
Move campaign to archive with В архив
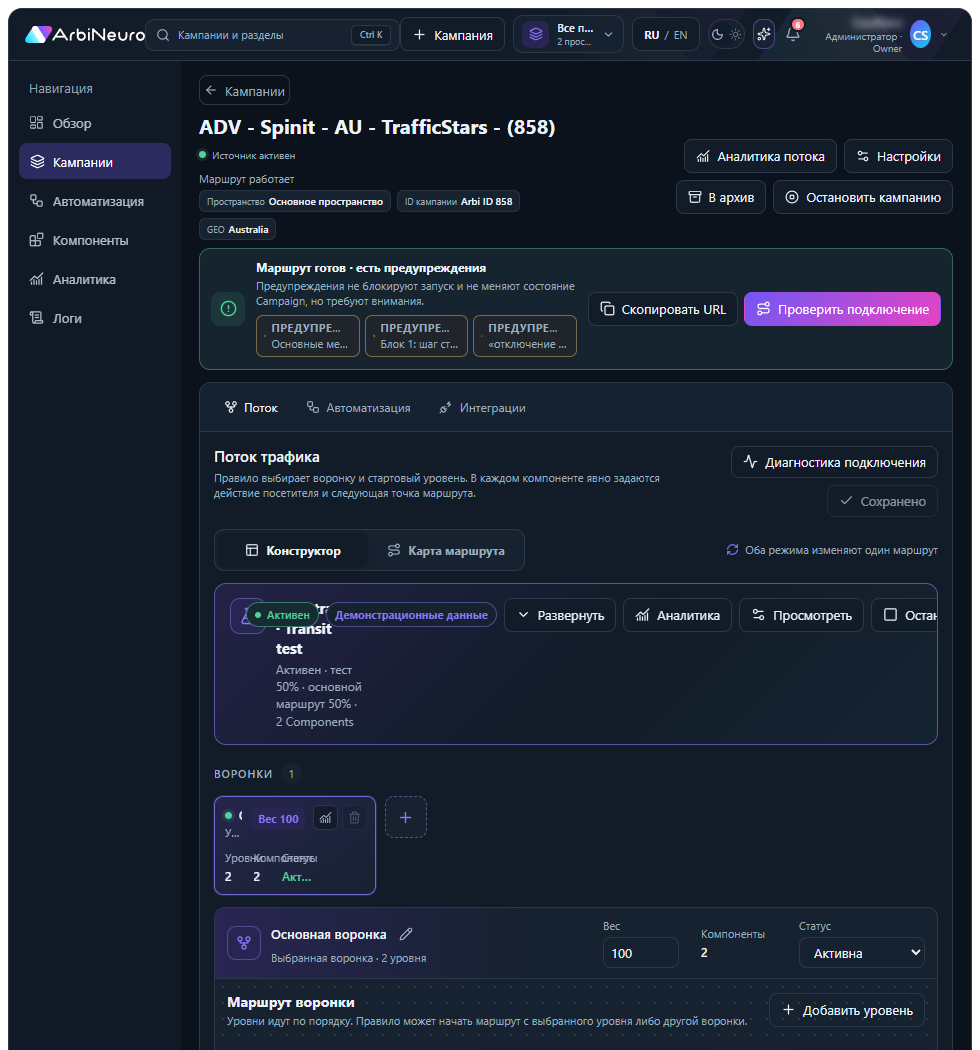pyautogui.click(x=721, y=198)
